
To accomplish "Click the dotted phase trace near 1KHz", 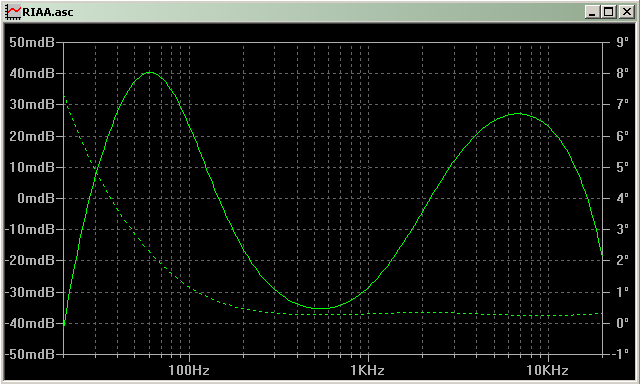I will (368, 314).
